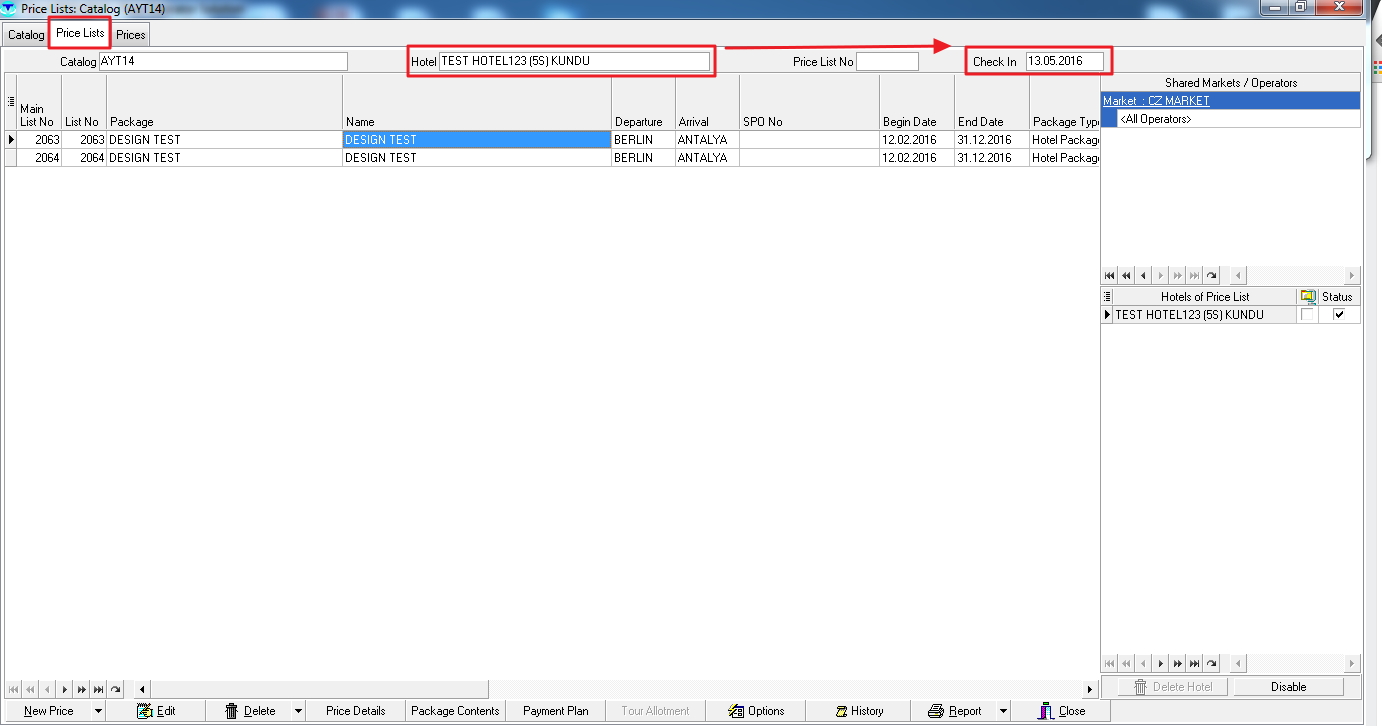This screenshot has width=1382, height=726.
Task: Switch to the Catalog tab
Action: (x=26, y=35)
